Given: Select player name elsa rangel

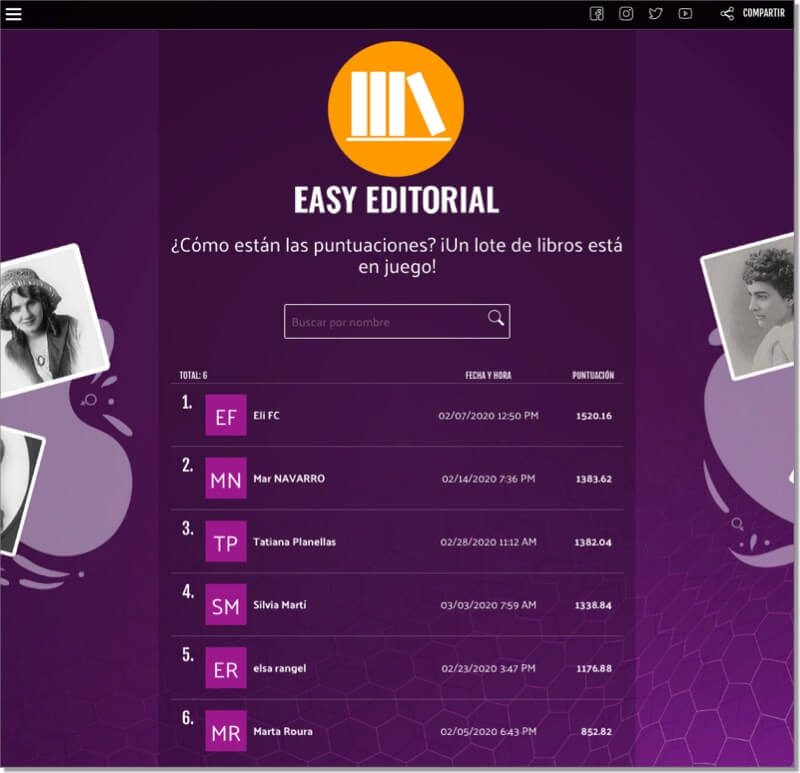Looking at the screenshot, I should point(280,668).
